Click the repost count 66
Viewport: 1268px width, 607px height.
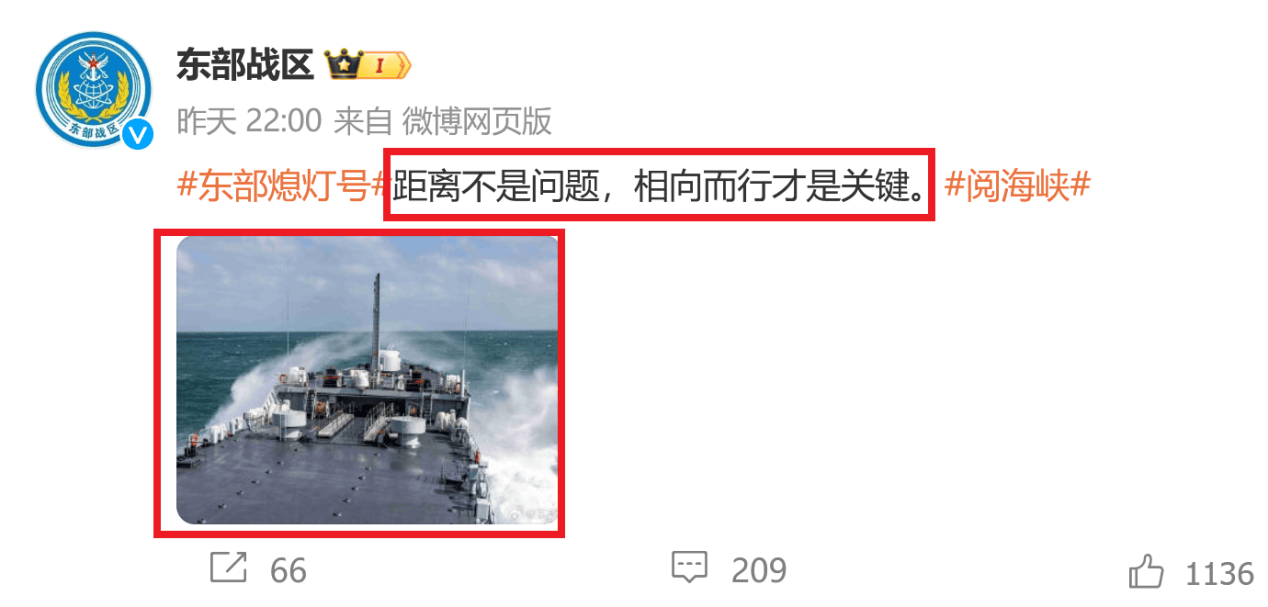pos(288,570)
